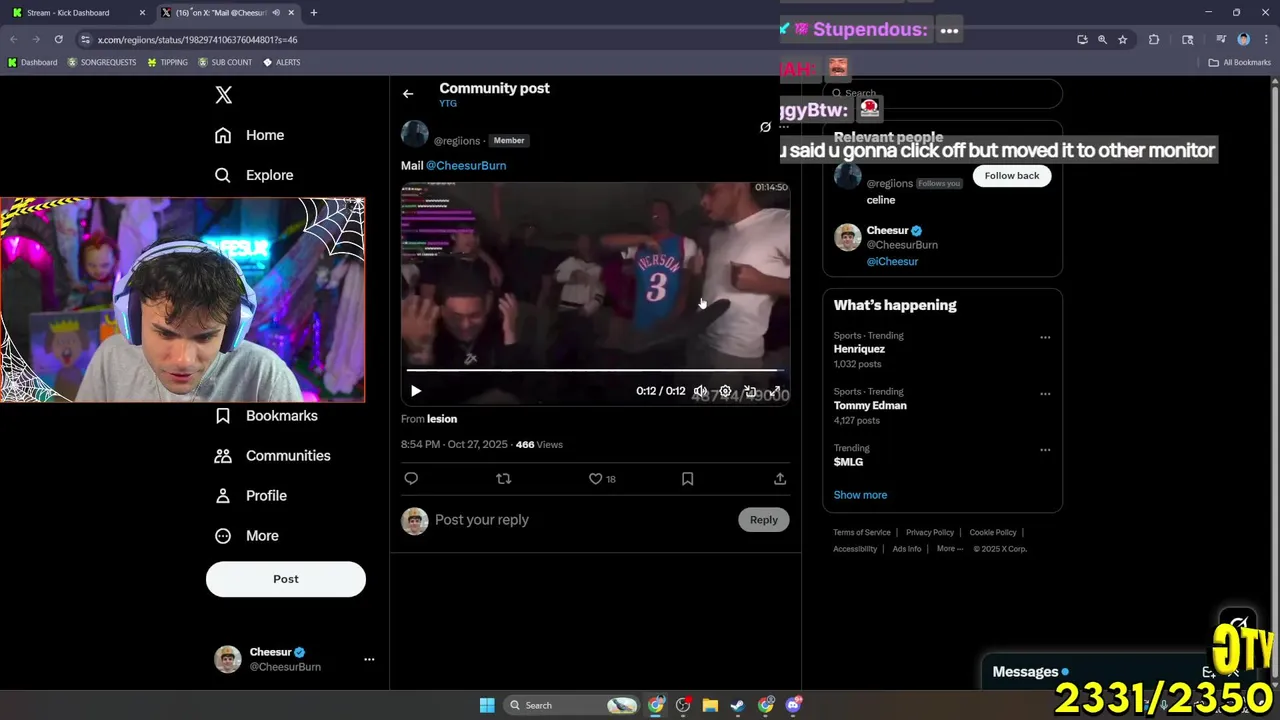Click the reply comment icon
The width and height of the screenshot is (1280, 720).
pyautogui.click(x=411, y=479)
